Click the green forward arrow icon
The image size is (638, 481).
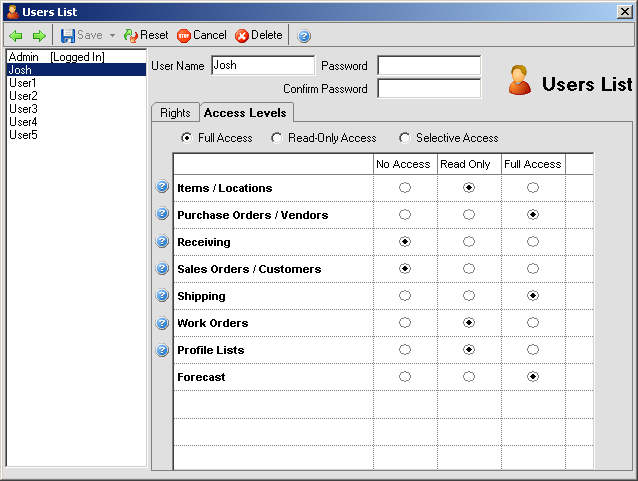39,36
